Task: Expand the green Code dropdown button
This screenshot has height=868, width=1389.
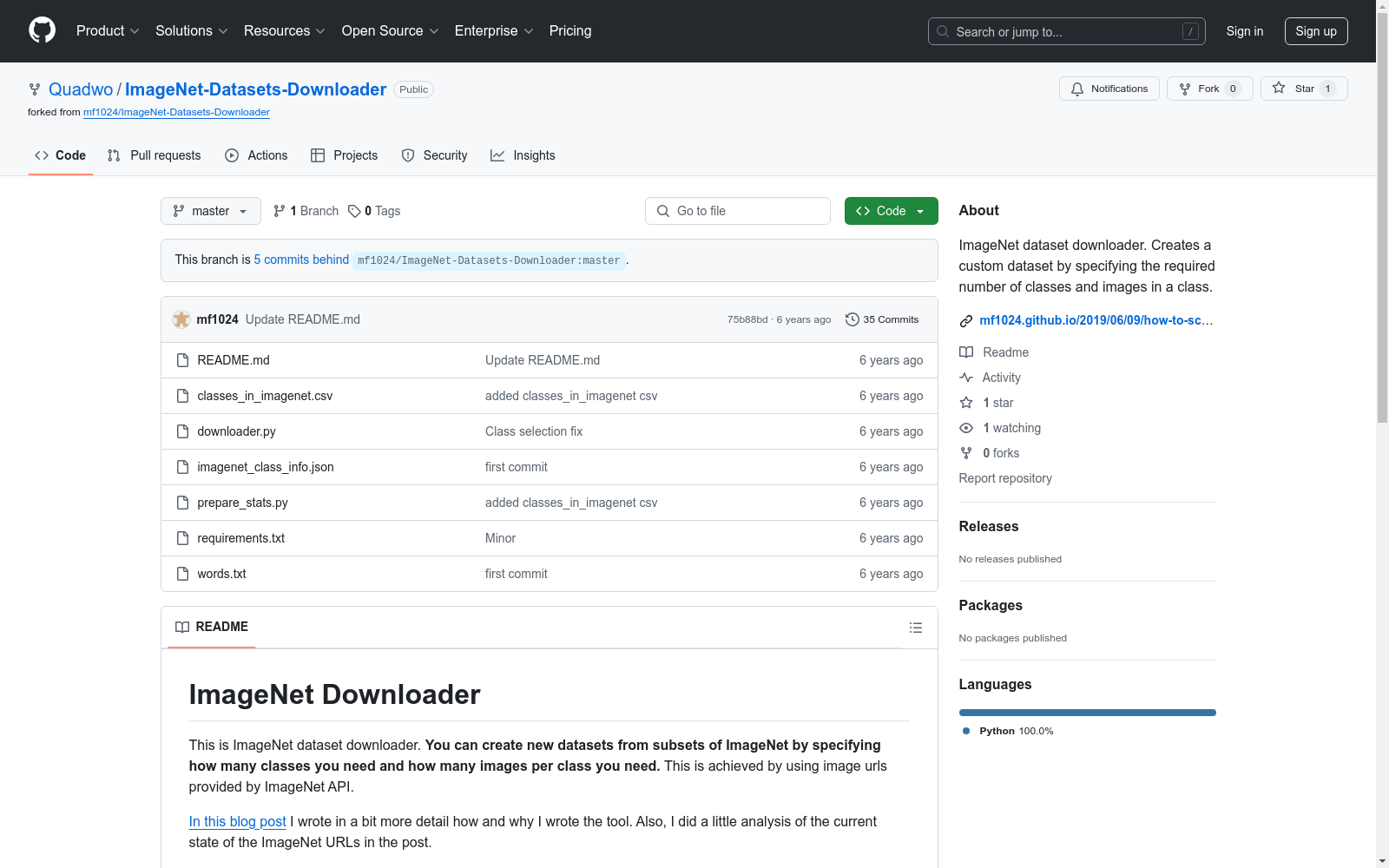Action: (891, 211)
